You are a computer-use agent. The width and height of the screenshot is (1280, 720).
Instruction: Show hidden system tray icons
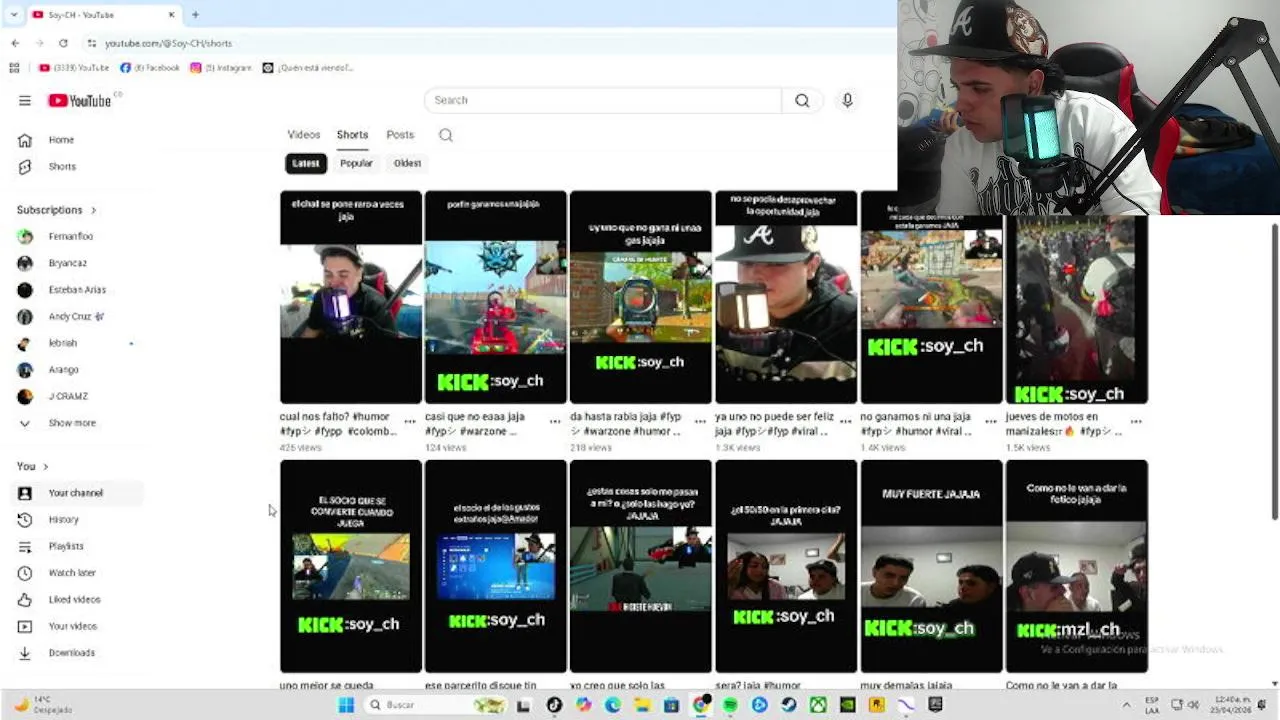(x=1127, y=705)
